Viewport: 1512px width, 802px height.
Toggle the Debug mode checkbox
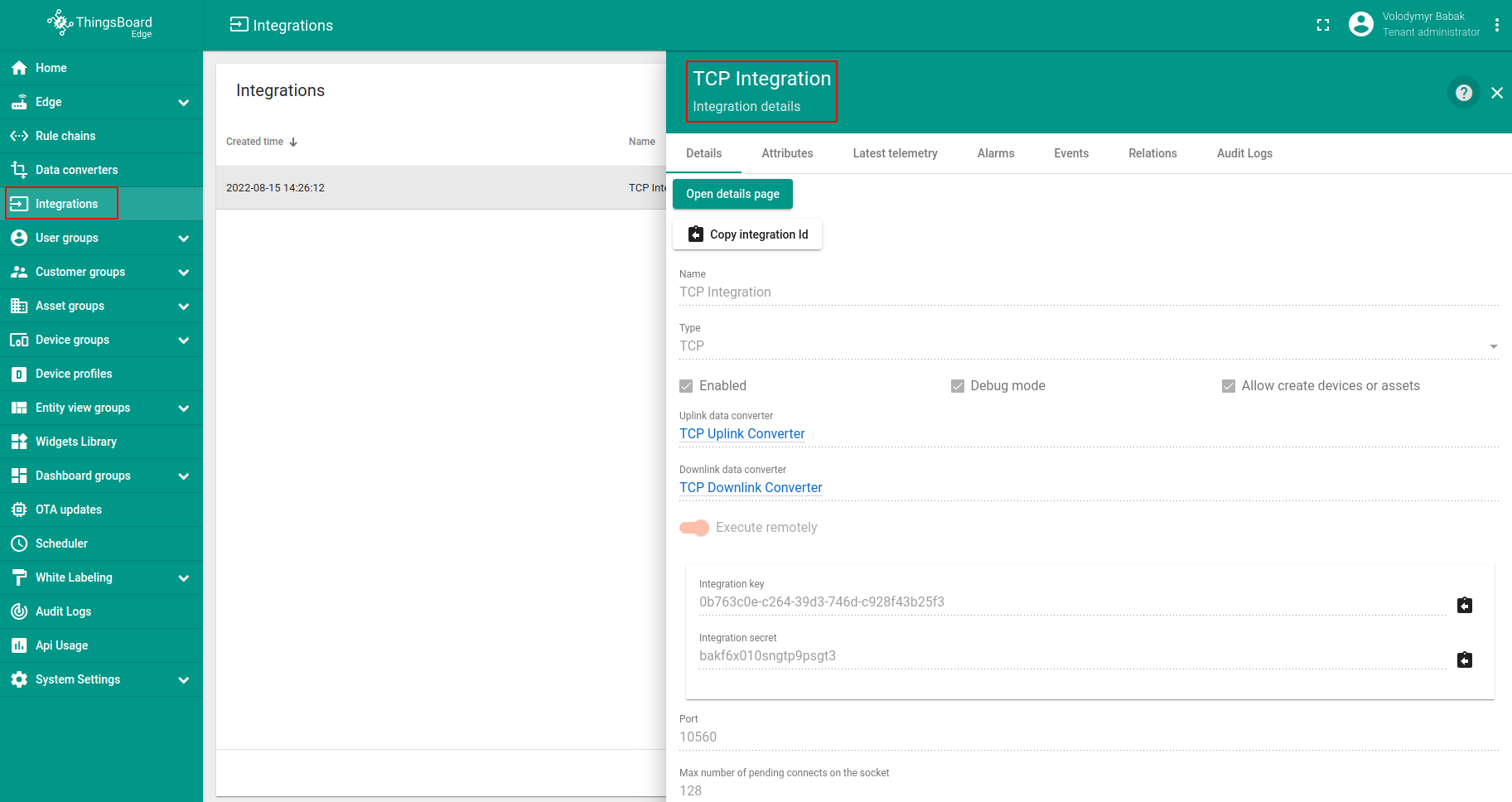(958, 386)
